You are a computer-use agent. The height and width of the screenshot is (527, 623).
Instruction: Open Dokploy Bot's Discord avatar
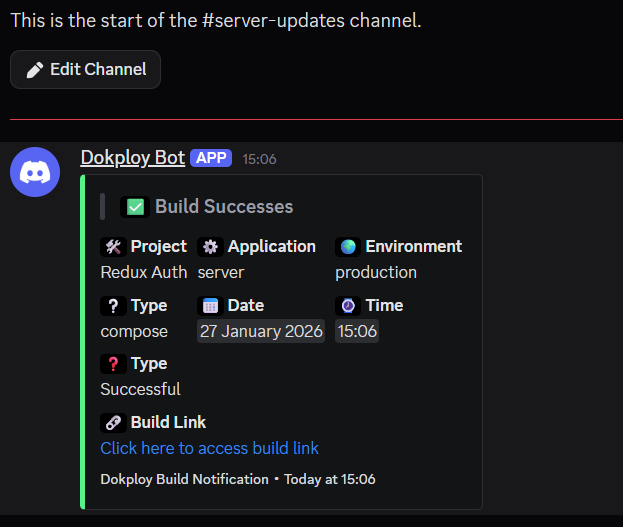(x=35, y=172)
